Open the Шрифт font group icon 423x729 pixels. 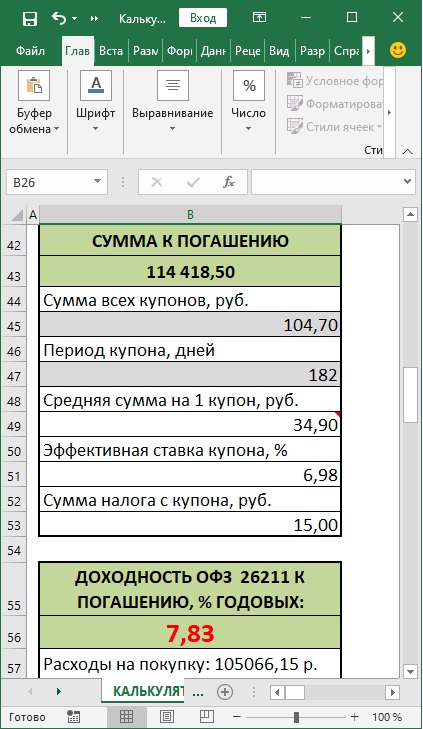96,86
